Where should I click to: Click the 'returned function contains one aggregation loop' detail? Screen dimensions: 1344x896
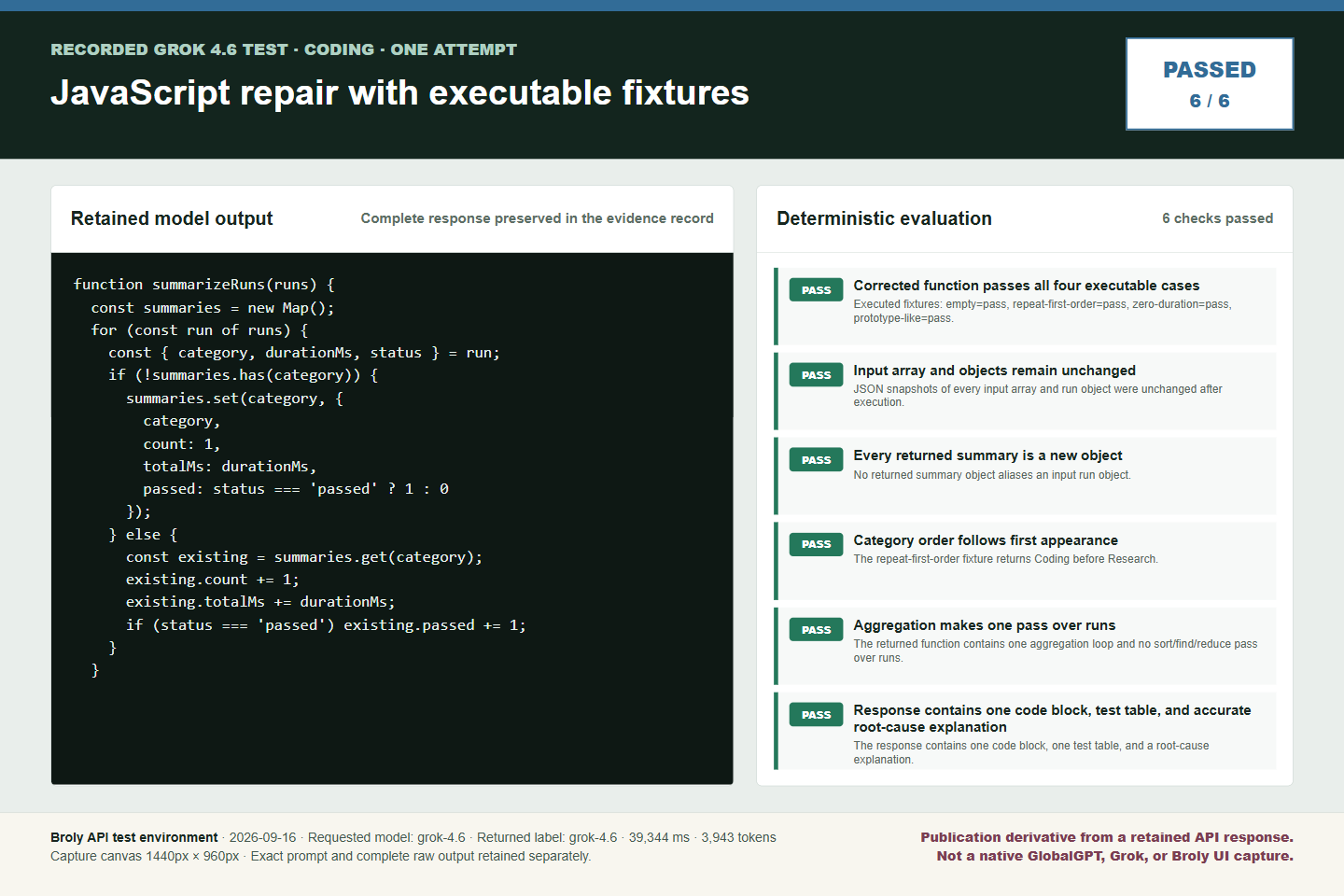click(x=1056, y=651)
